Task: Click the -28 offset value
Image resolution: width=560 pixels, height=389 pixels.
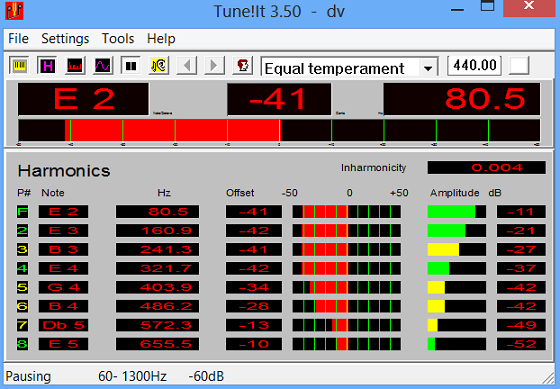Action: click(x=254, y=306)
